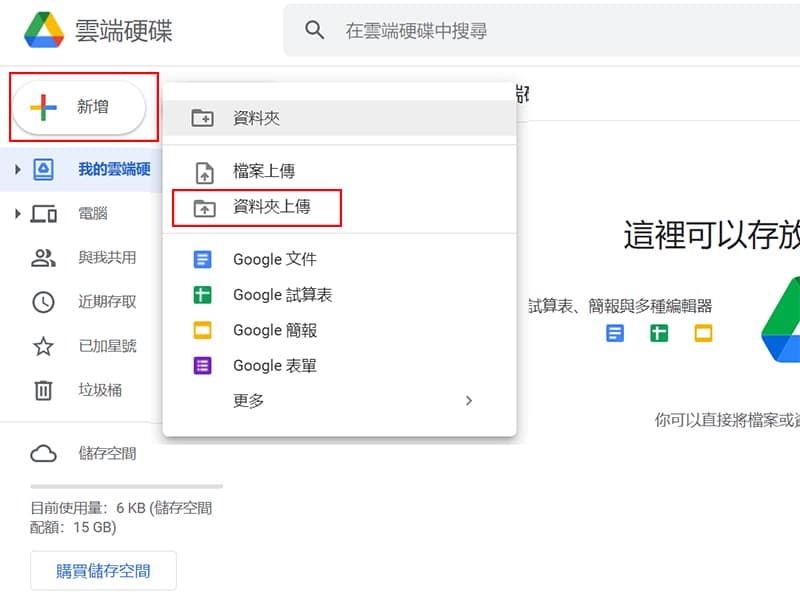Viewport: 800px width, 600px height.
Task: Choose 檔案上傳 from the menu
Action: 339,171
